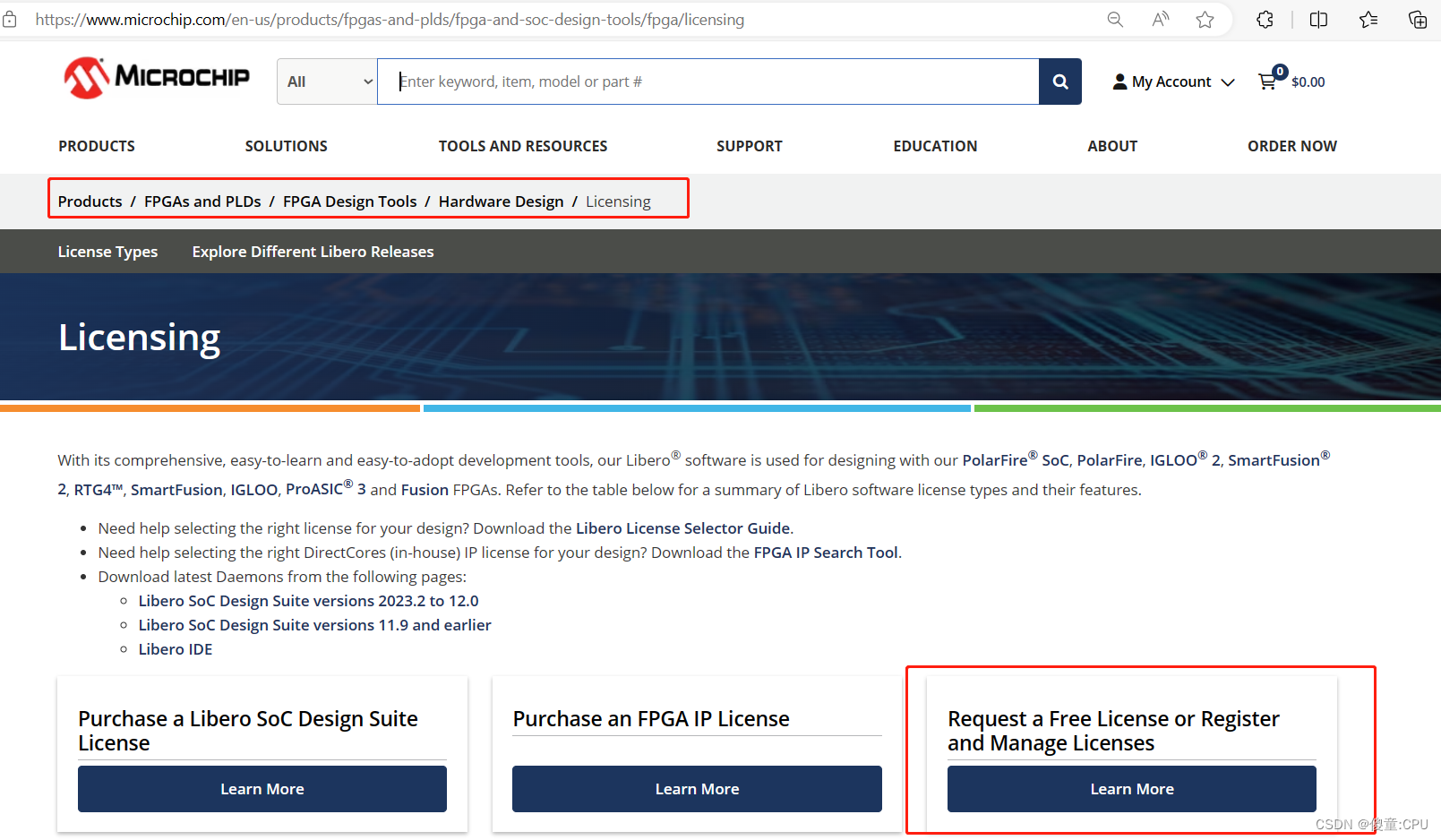Learn More about Request a Free License
Screen dimensions: 1441x840
pos(1132,789)
